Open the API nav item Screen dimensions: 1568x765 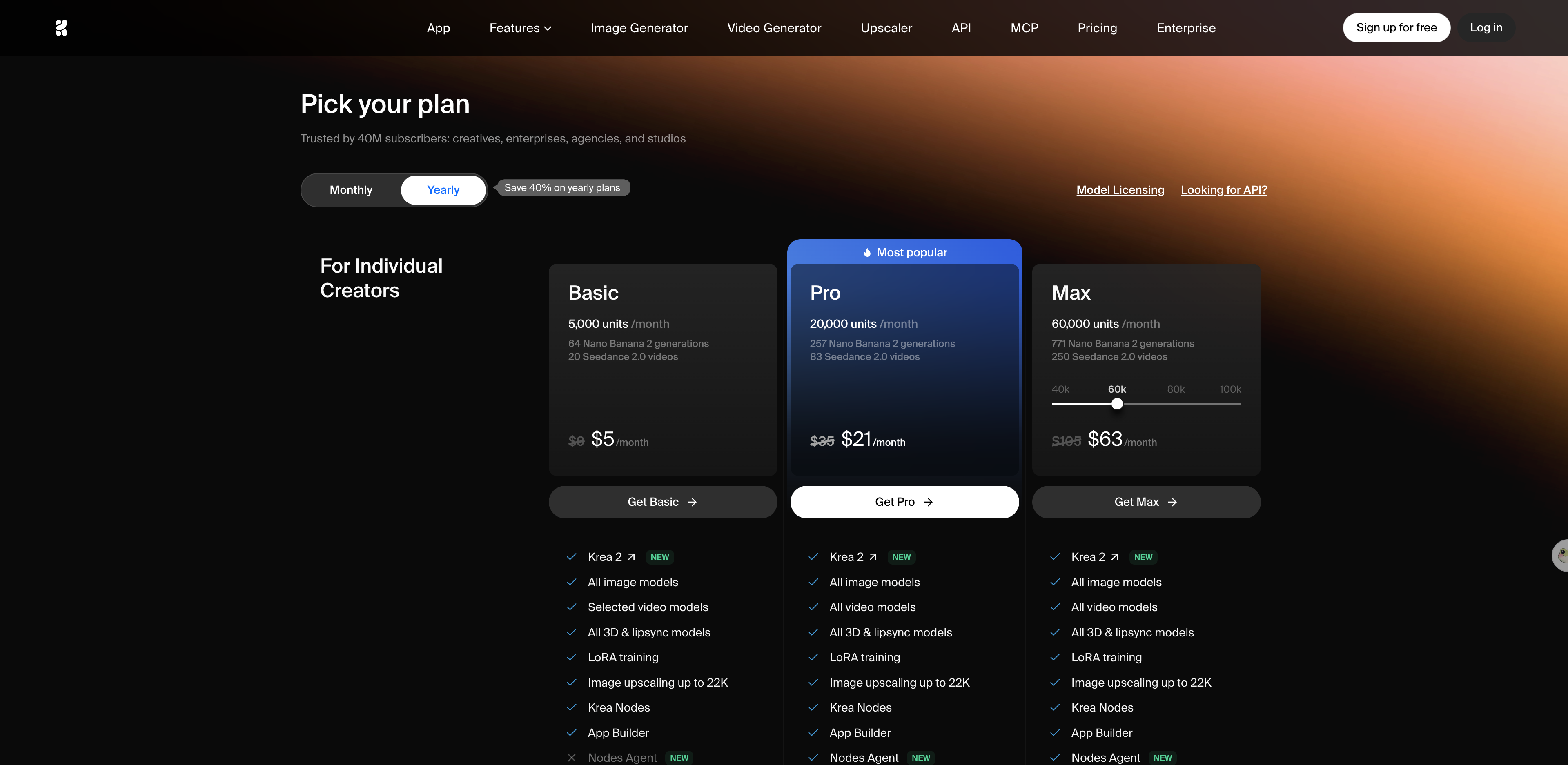pos(961,28)
